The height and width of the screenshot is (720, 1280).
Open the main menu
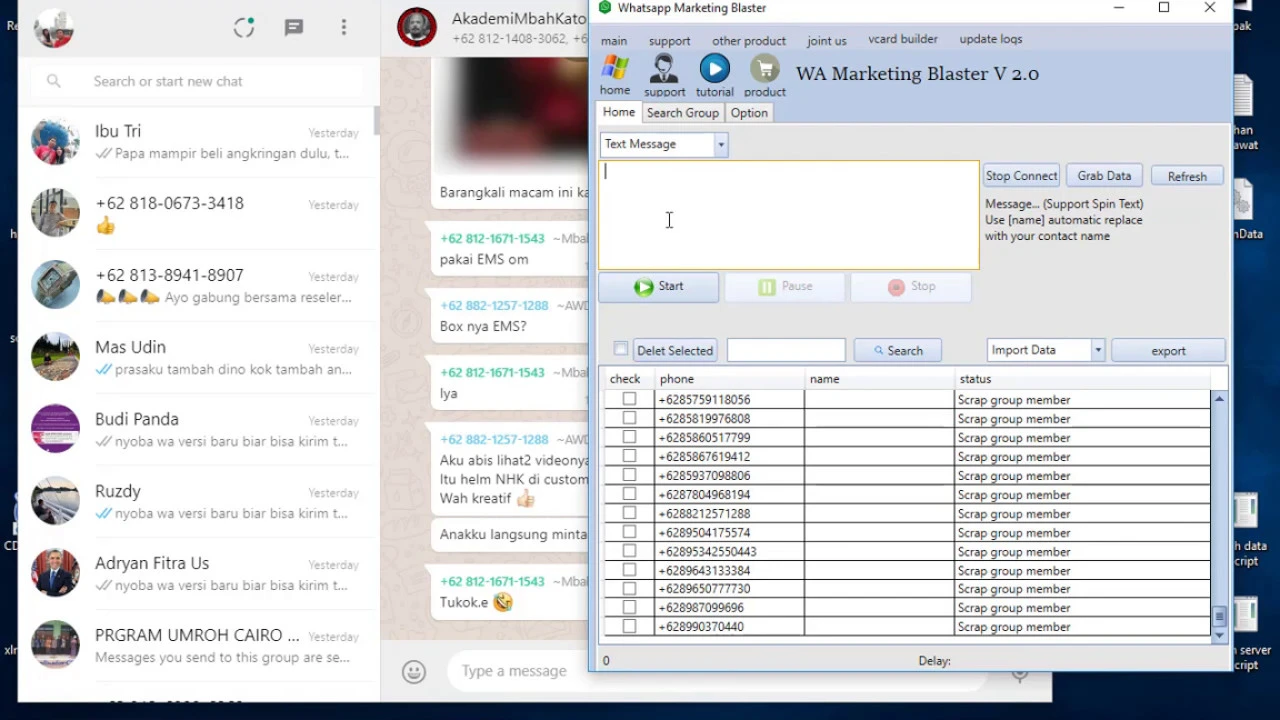tap(614, 41)
